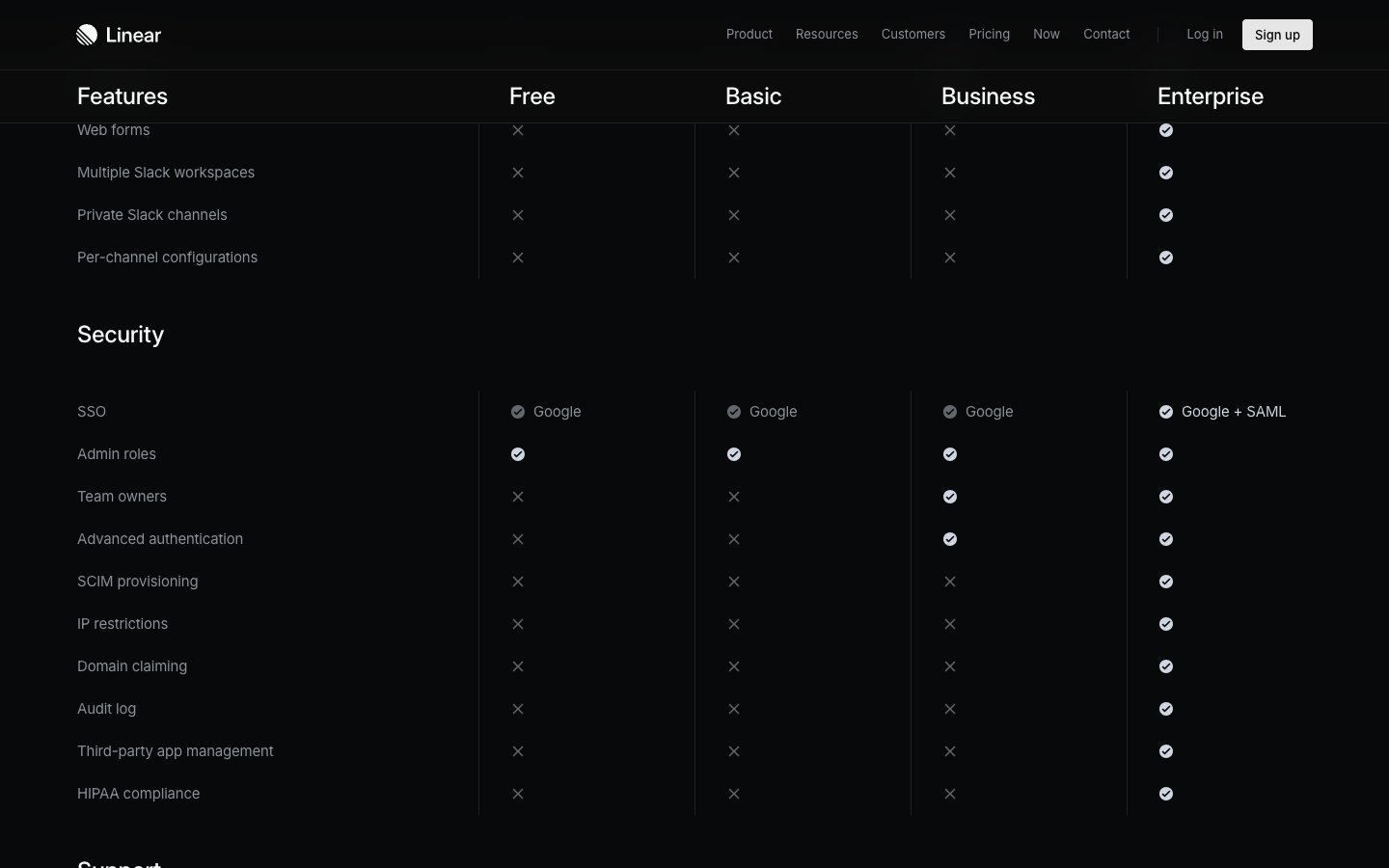Go to the Pricing page
The width and height of the screenshot is (1389, 868).
point(989,34)
